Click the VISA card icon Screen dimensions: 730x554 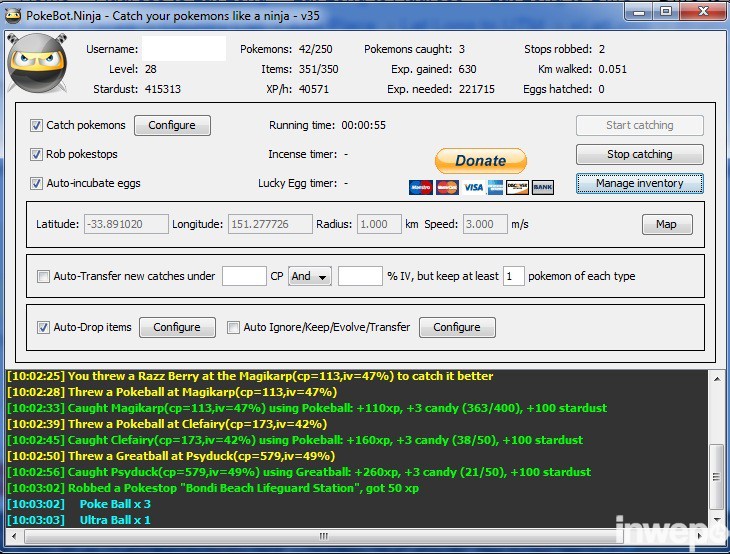pyautogui.click(x=473, y=187)
